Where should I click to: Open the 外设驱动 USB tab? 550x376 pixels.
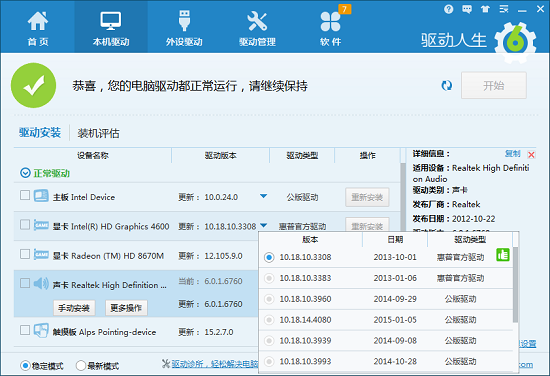[x=184, y=28]
